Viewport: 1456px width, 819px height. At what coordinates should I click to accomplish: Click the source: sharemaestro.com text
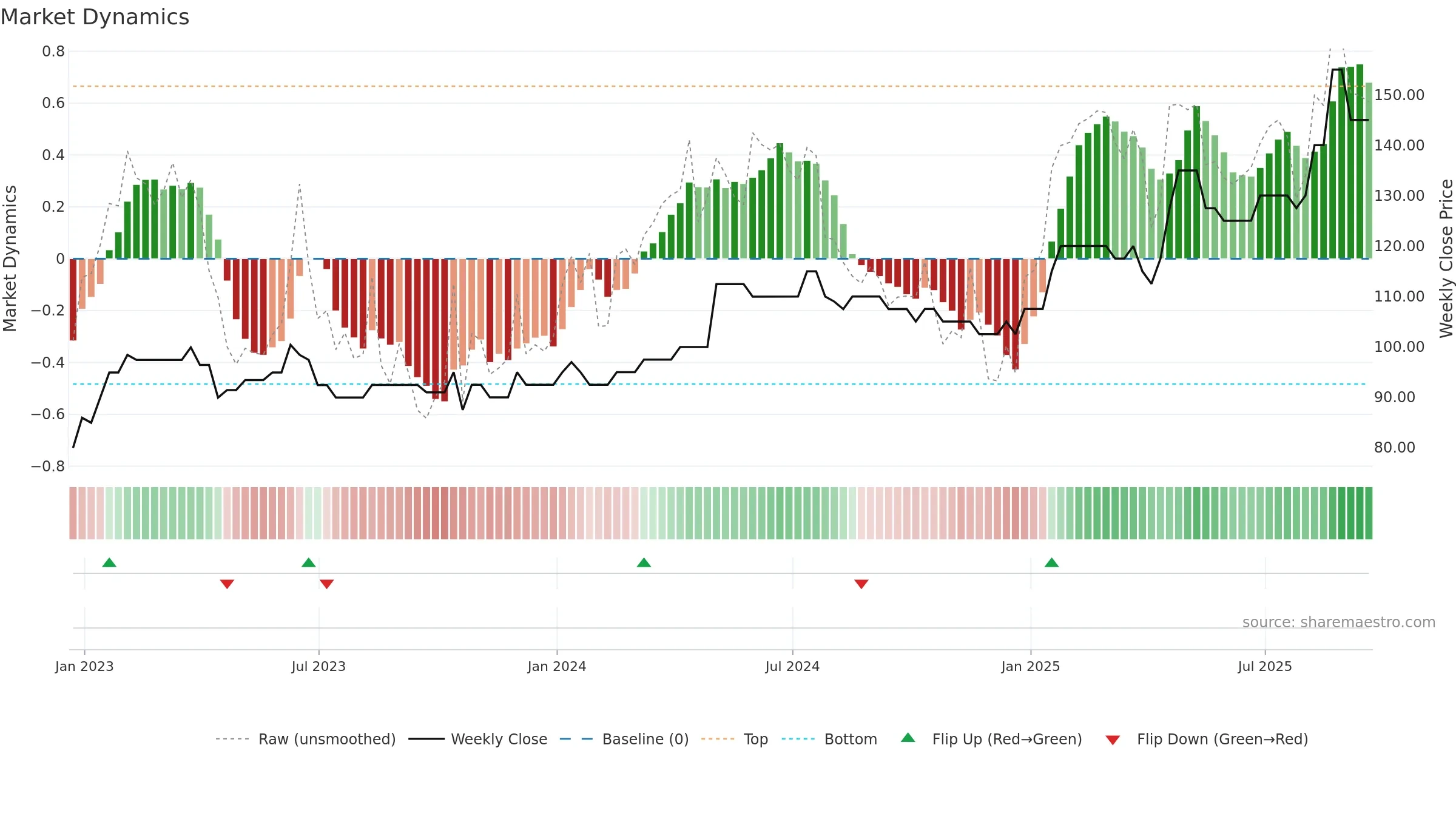tap(1339, 622)
